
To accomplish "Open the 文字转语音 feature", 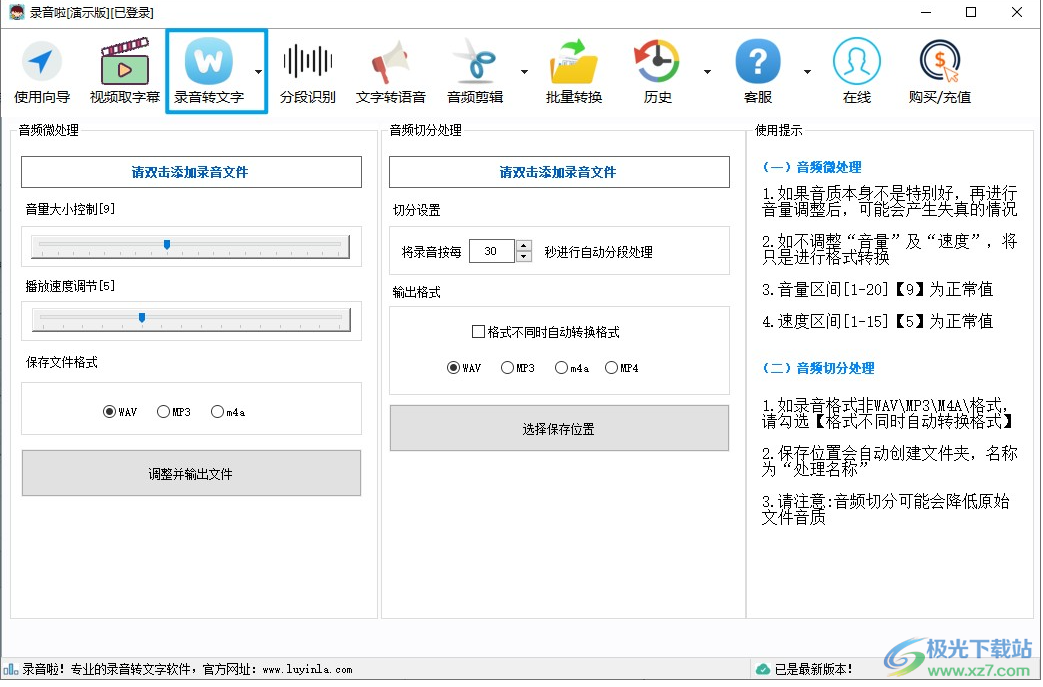I will [x=390, y=68].
